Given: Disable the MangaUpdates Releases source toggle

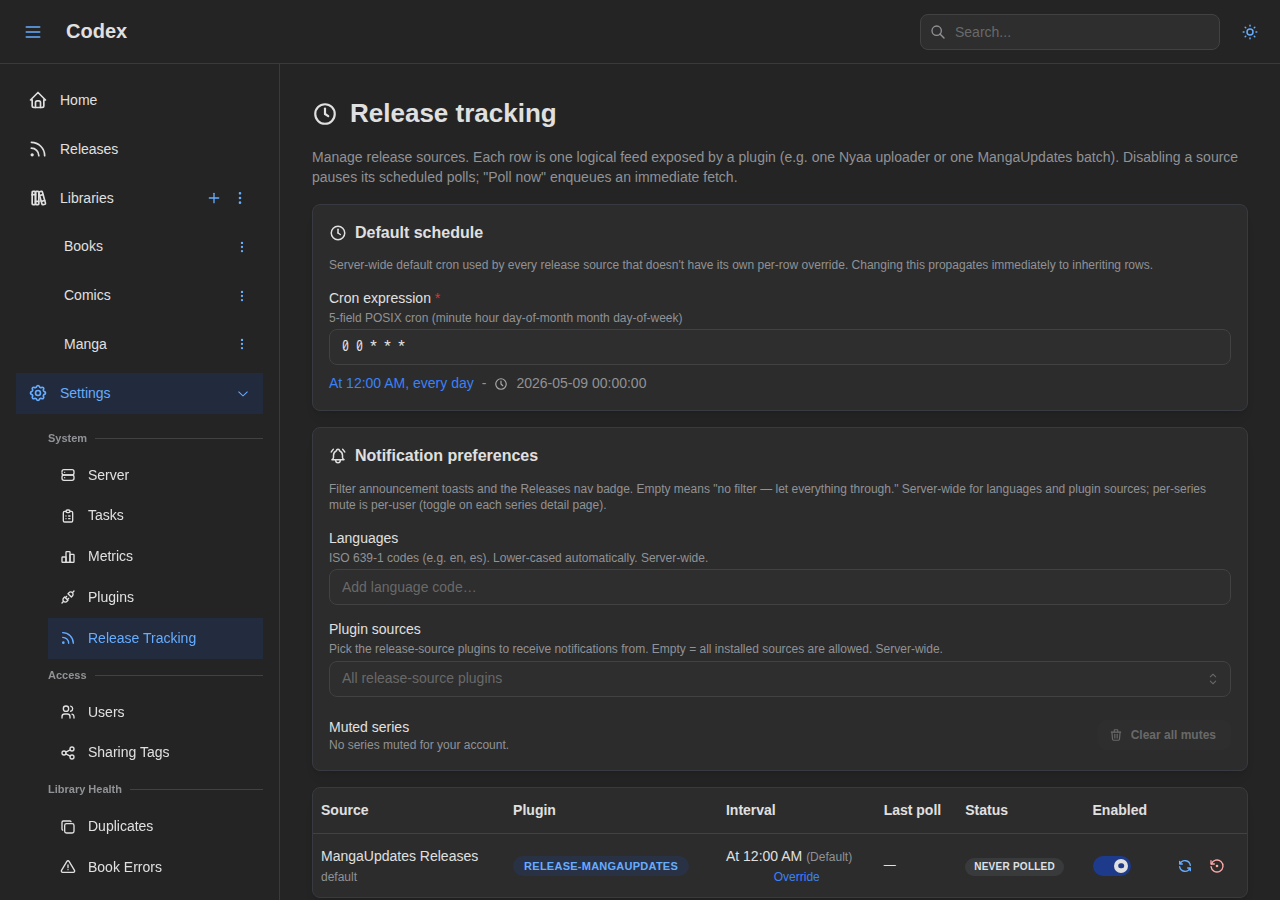Looking at the screenshot, I should tap(1112, 866).
